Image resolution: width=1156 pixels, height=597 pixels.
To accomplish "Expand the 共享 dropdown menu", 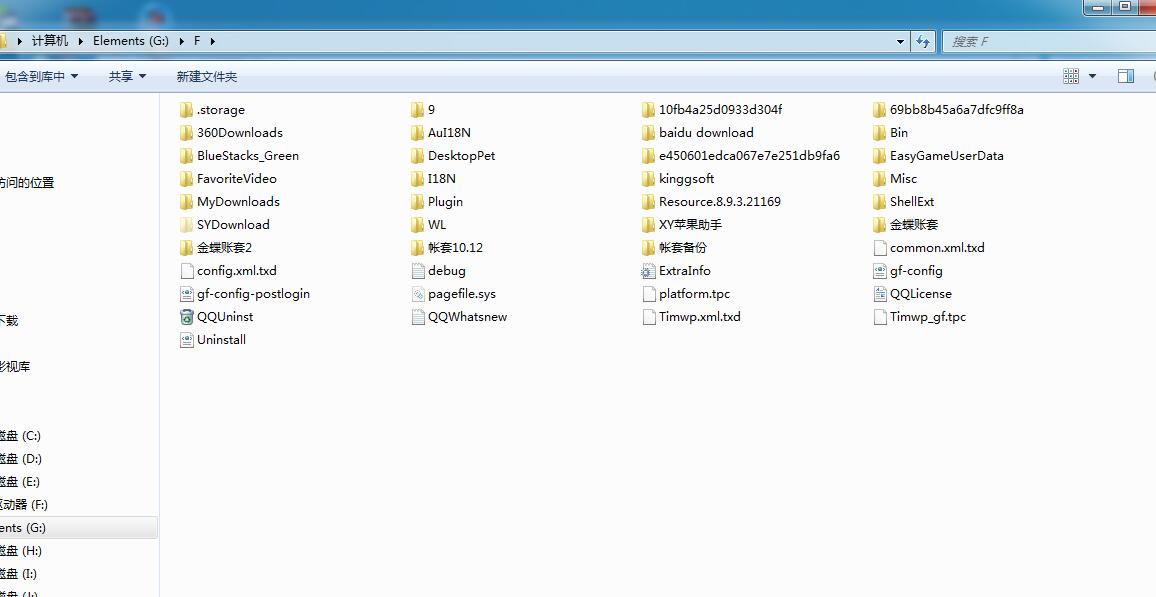I will point(127,76).
